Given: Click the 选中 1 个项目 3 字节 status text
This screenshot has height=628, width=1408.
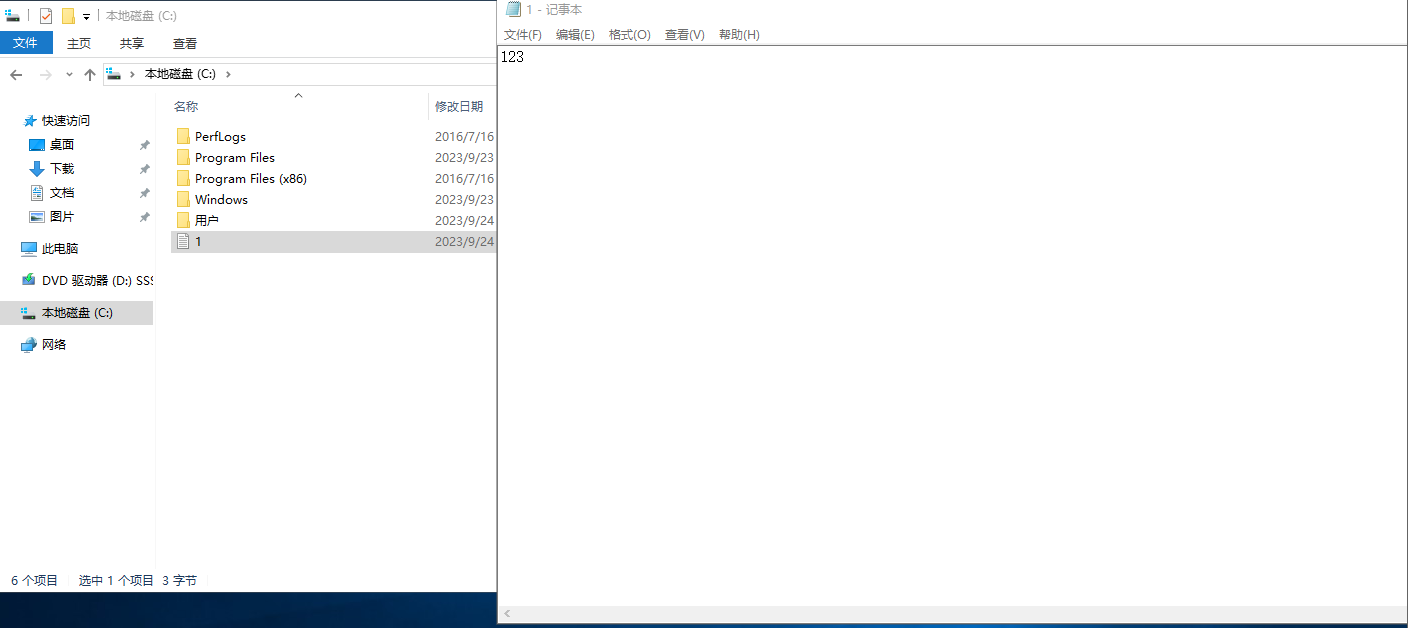Looking at the screenshot, I should 138,580.
